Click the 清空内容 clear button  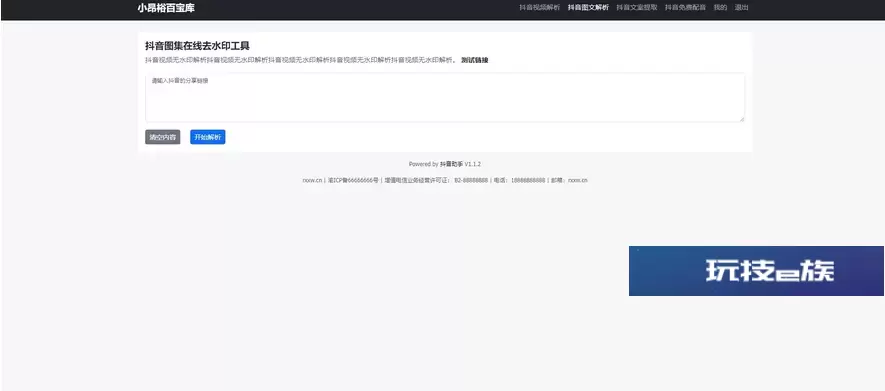click(x=163, y=137)
